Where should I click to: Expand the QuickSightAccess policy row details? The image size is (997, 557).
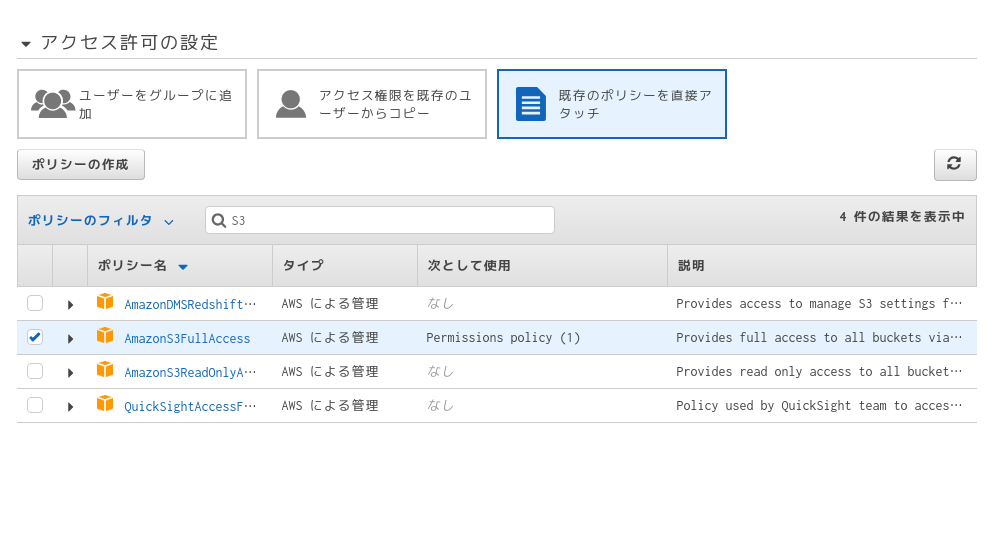[71, 407]
